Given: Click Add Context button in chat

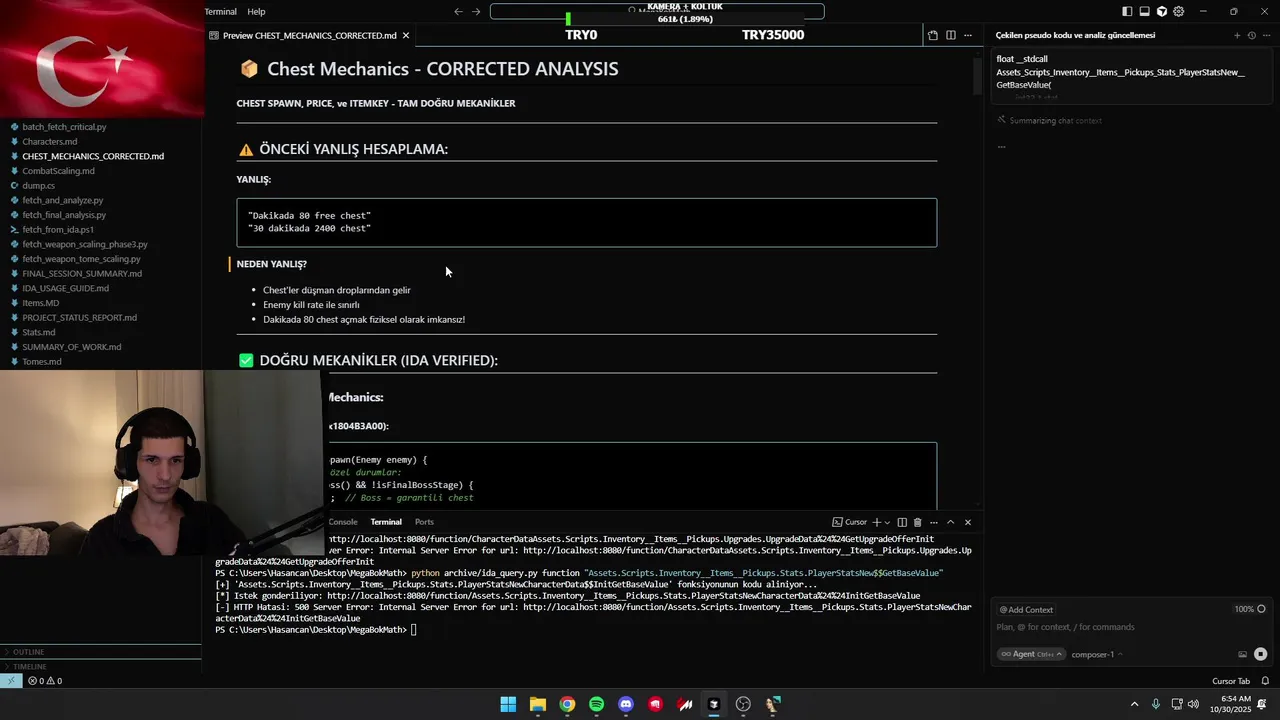Looking at the screenshot, I should (x=1026, y=609).
